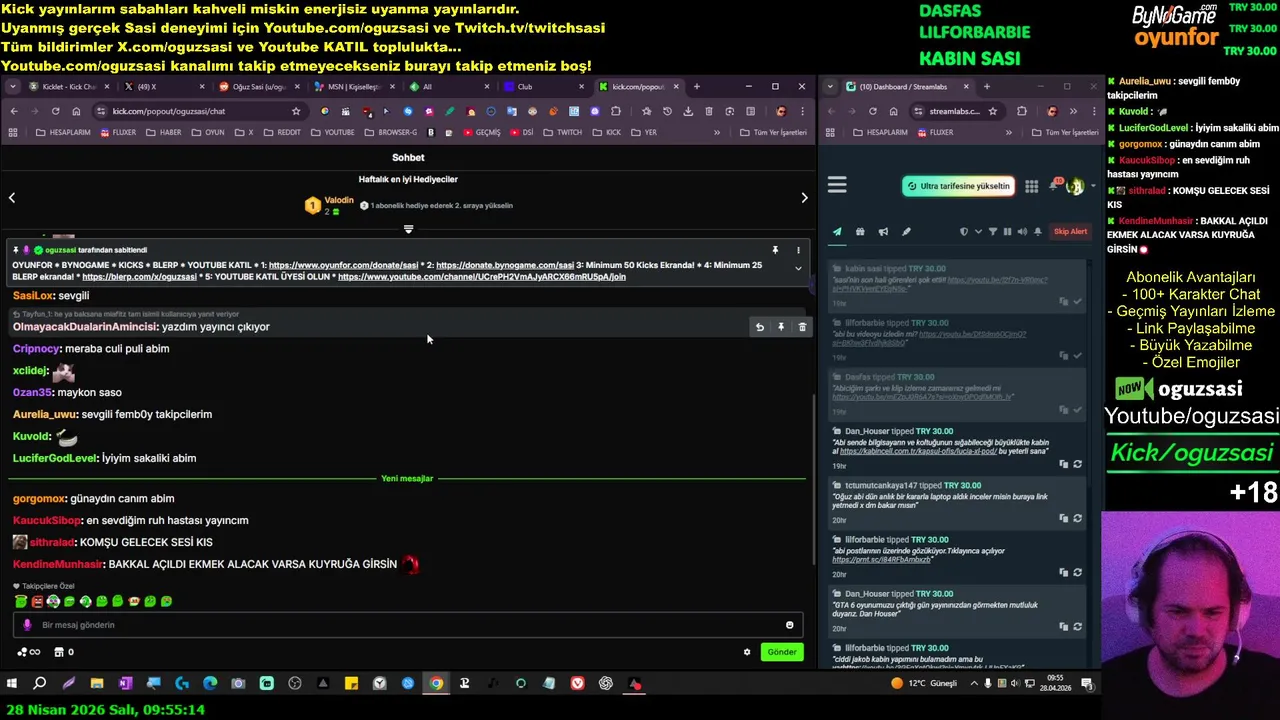Viewport: 1280px width, 720px height.
Task: Open the TWITCH bookmark folder
Action: (x=562, y=132)
